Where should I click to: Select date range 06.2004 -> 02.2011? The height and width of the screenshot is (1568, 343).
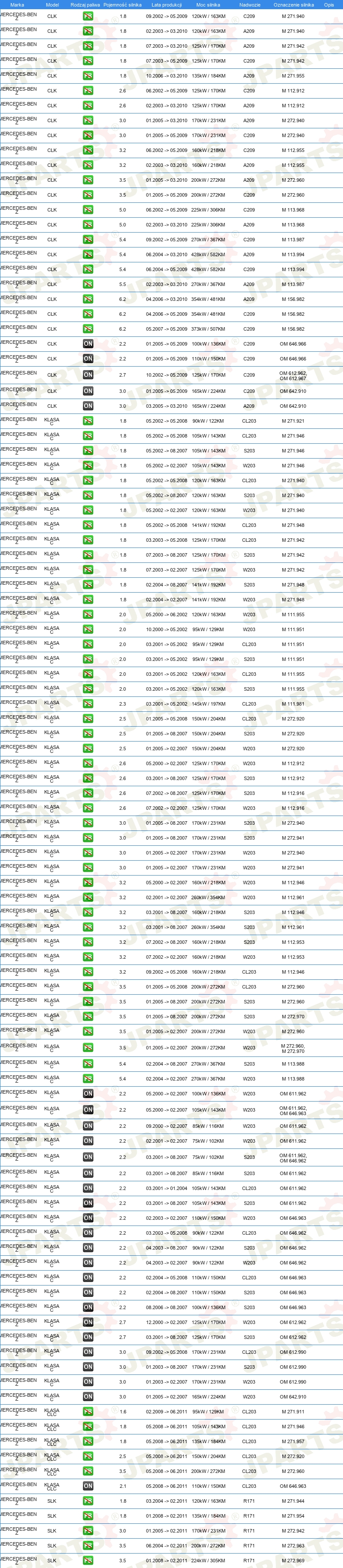(x=166, y=1546)
